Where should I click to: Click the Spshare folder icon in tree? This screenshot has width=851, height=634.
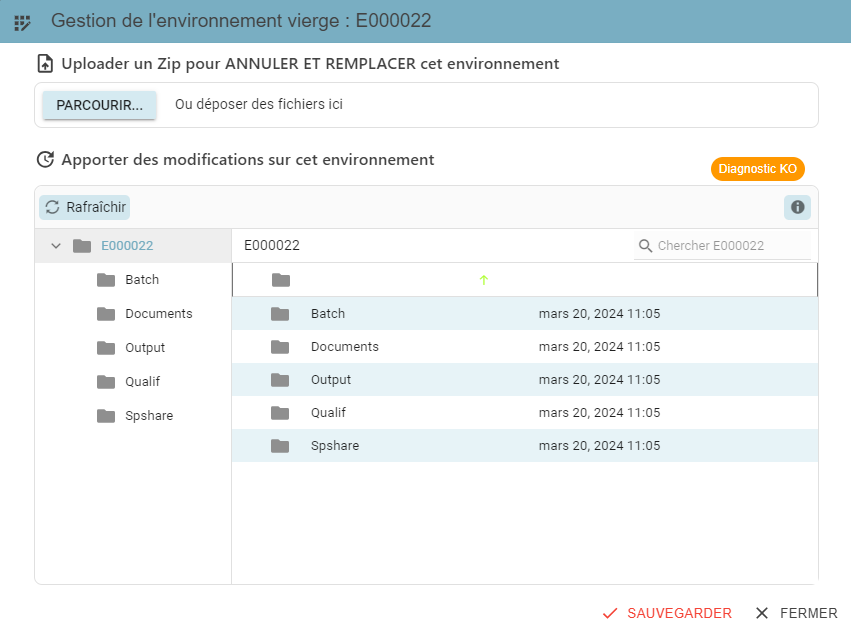(106, 416)
